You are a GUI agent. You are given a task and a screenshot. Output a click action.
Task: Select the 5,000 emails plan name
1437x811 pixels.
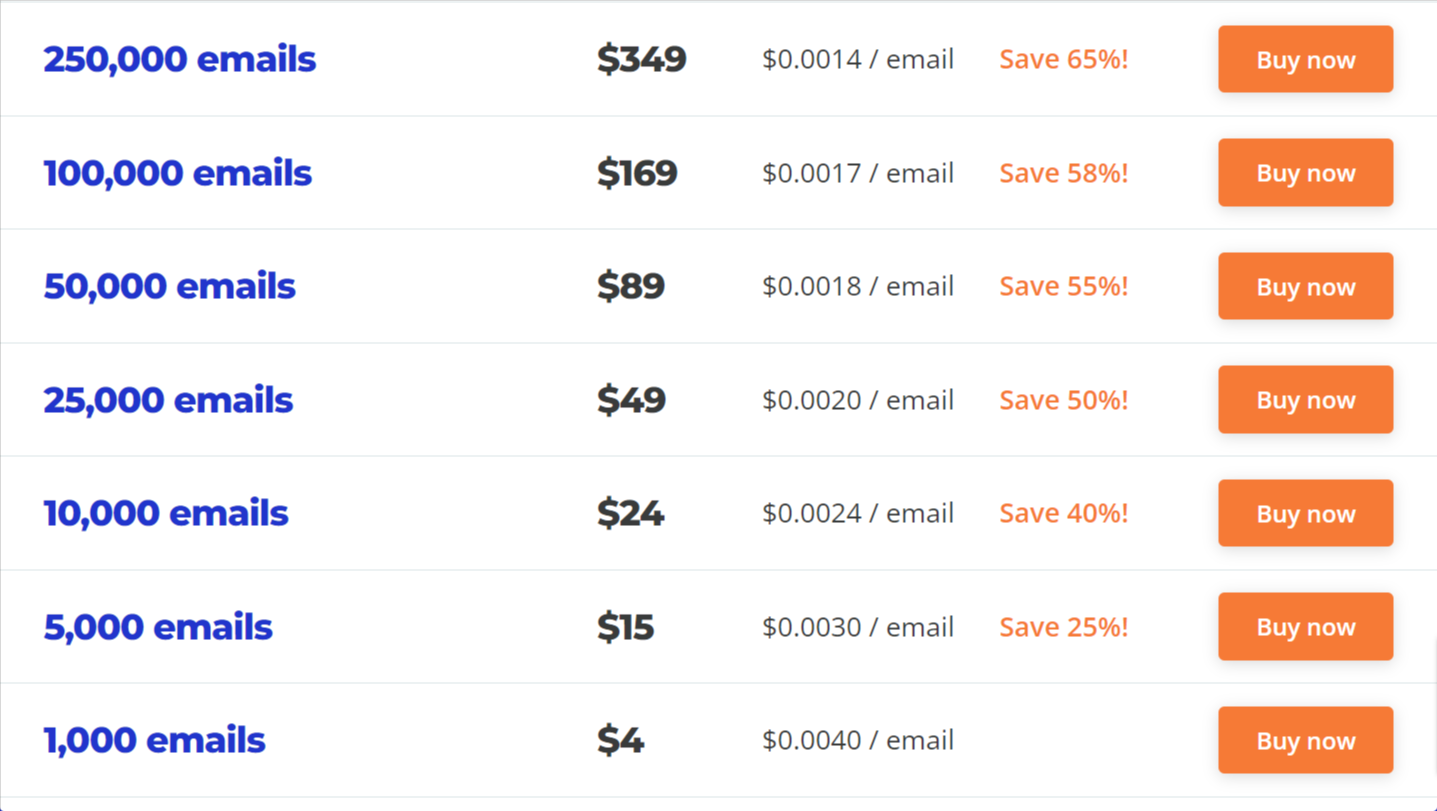click(x=157, y=627)
